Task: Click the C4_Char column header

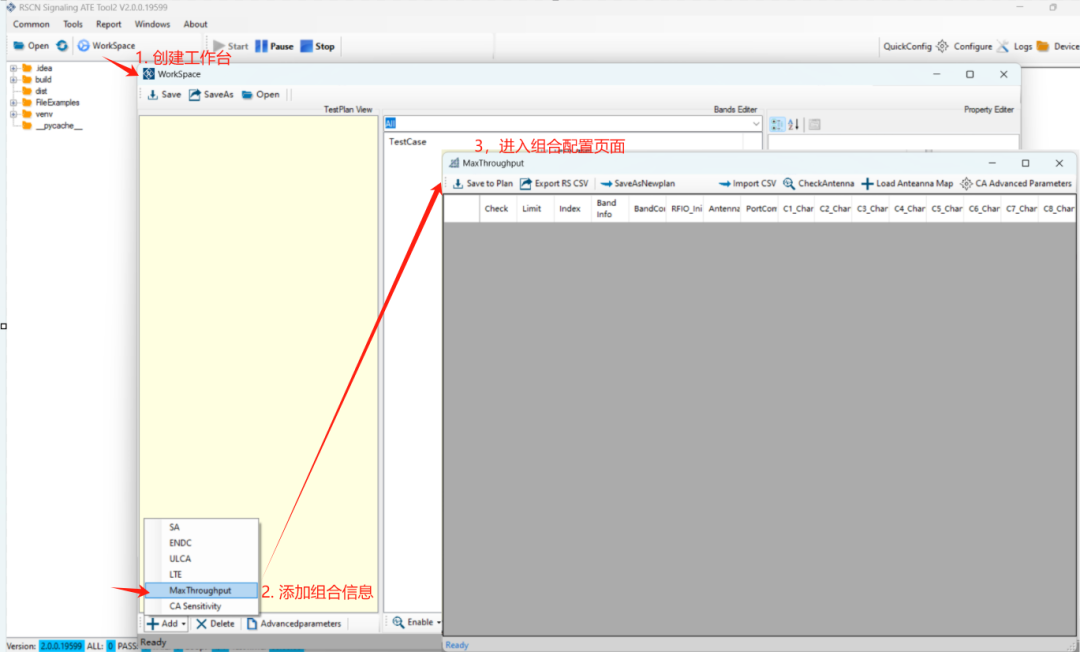Action: 909,209
